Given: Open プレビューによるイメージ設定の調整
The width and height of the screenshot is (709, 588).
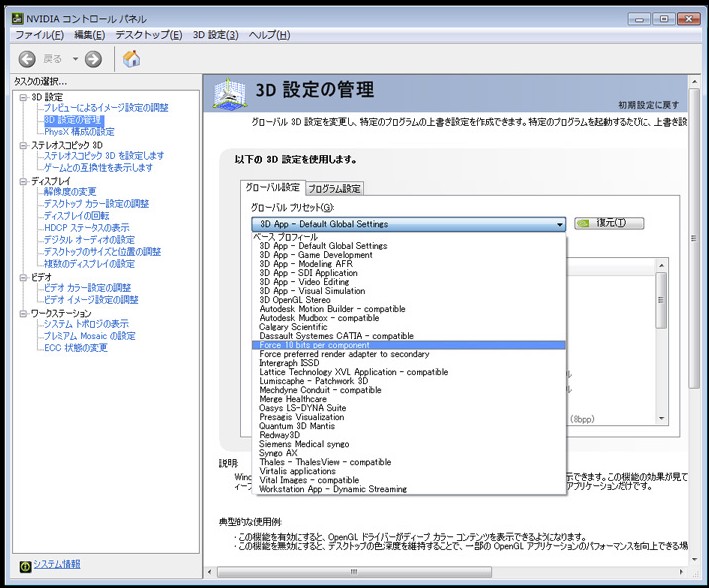Looking at the screenshot, I should click(x=106, y=108).
